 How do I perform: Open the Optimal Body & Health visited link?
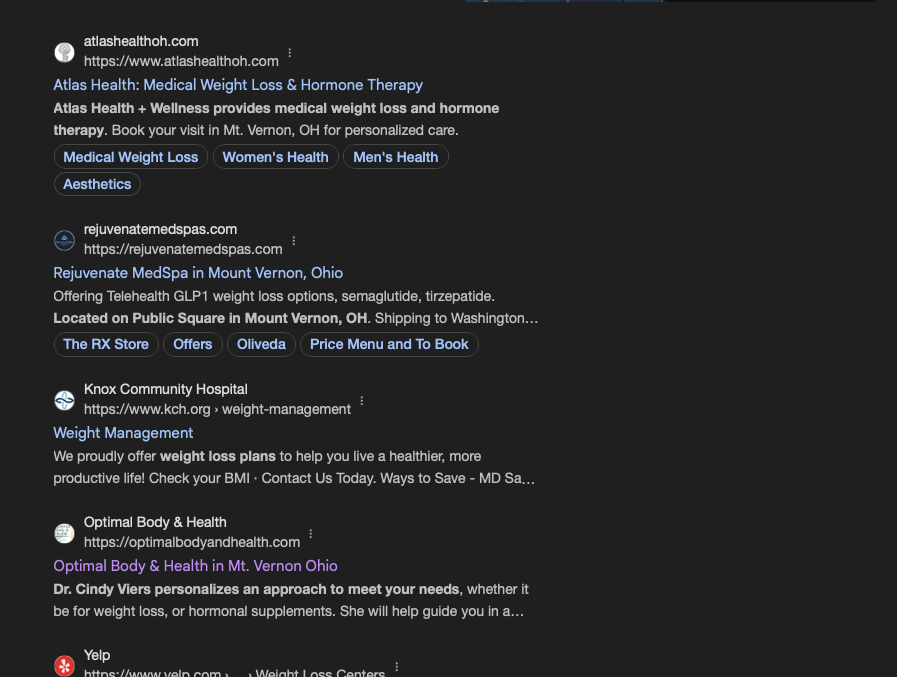coord(195,566)
